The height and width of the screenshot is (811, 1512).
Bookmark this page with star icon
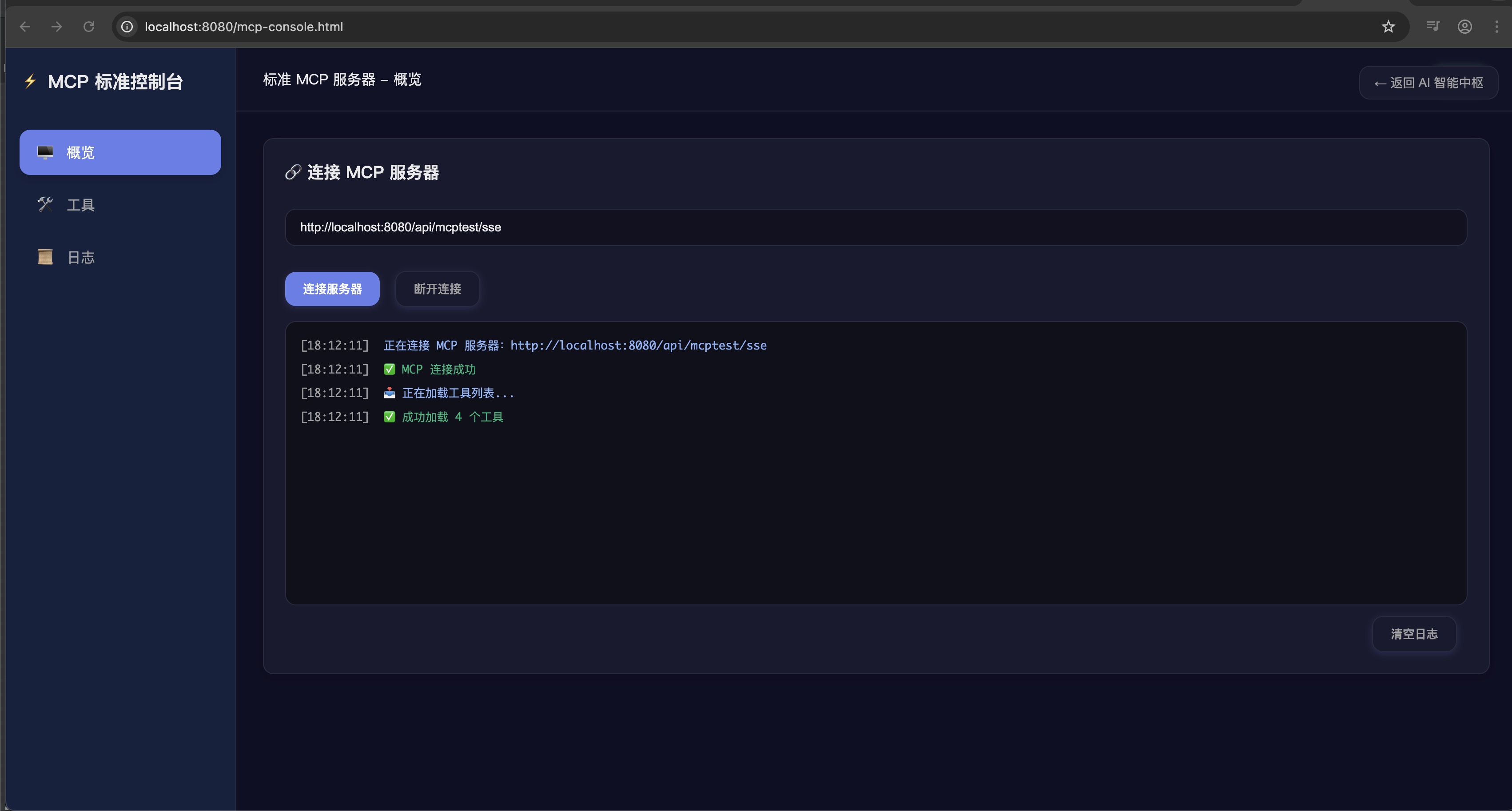[1388, 26]
